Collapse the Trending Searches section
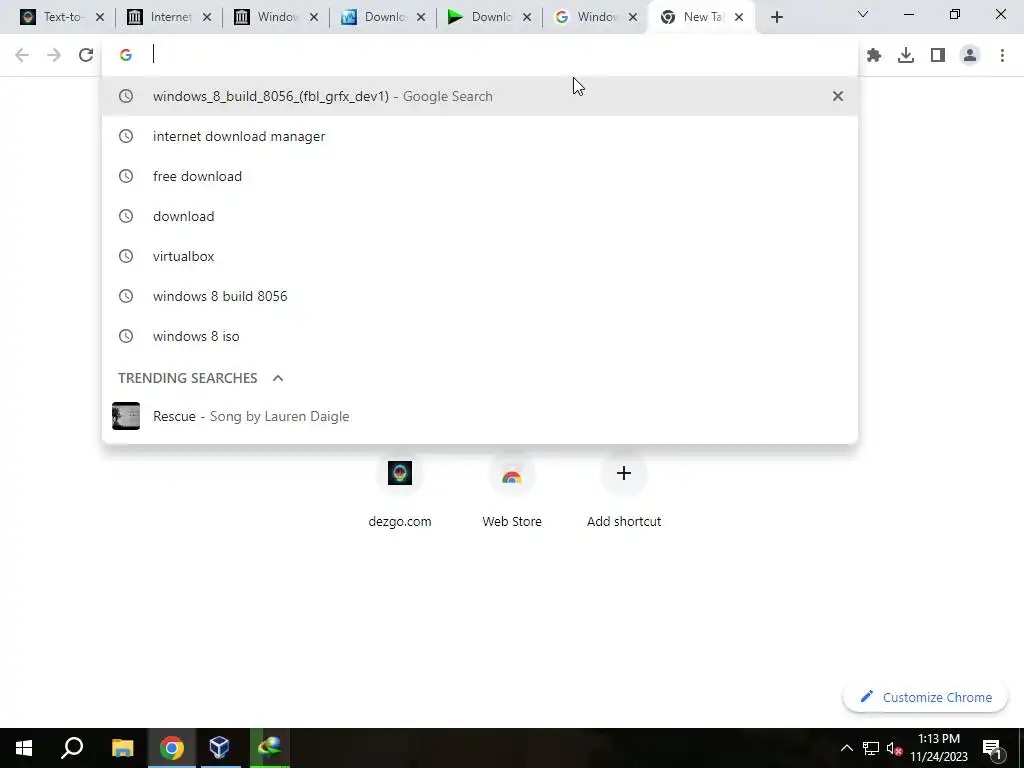Image resolution: width=1024 pixels, height=768 pixels. (278, 378)
